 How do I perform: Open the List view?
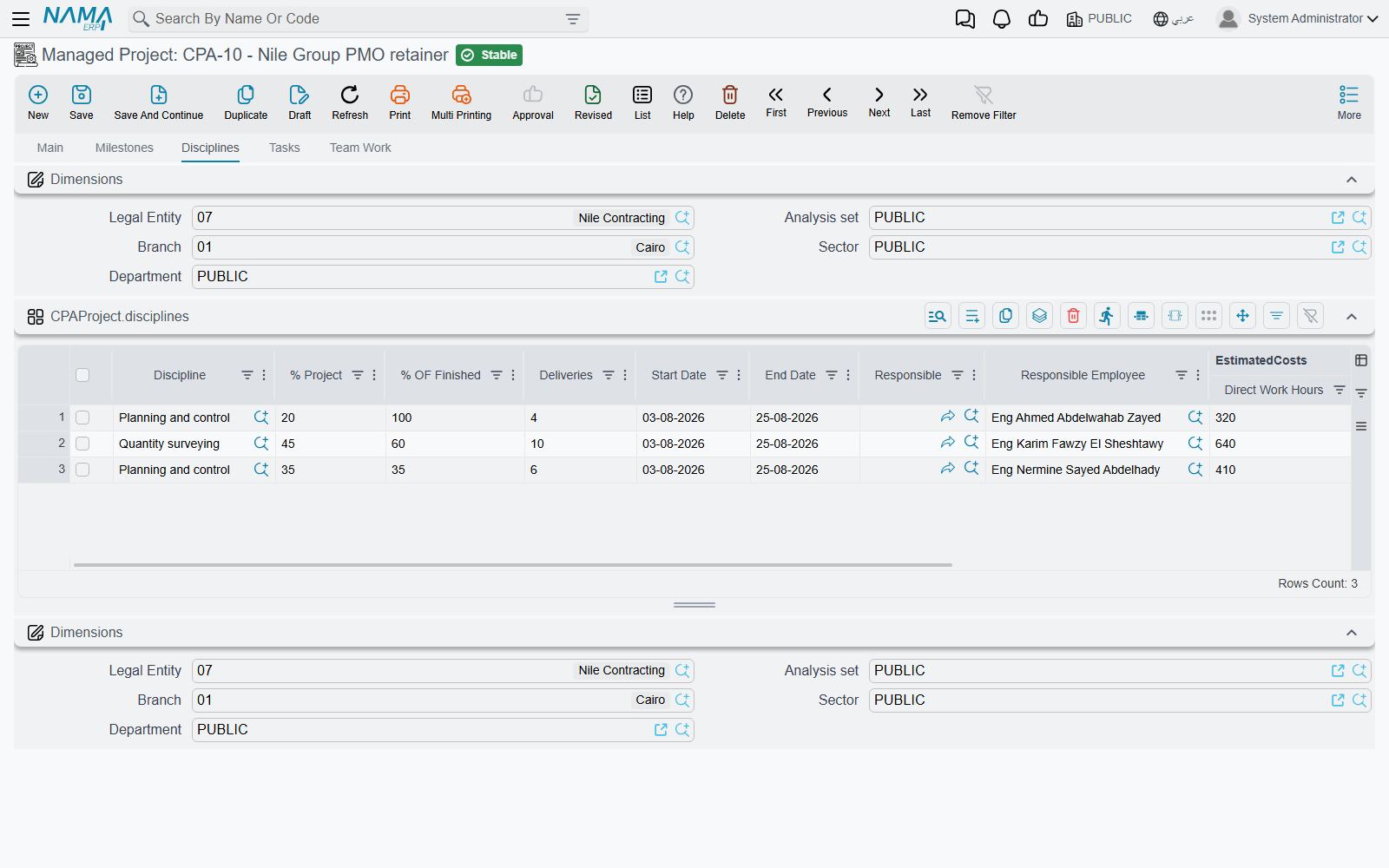(642, 102)
